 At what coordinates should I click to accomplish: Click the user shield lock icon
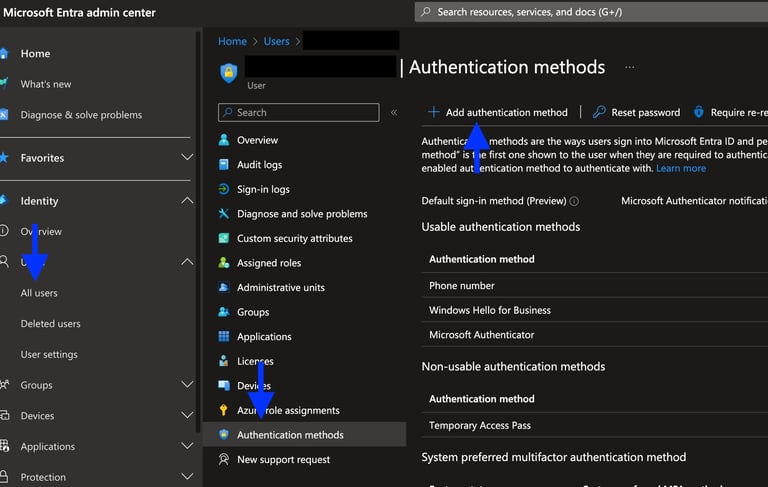coord(228,73)
